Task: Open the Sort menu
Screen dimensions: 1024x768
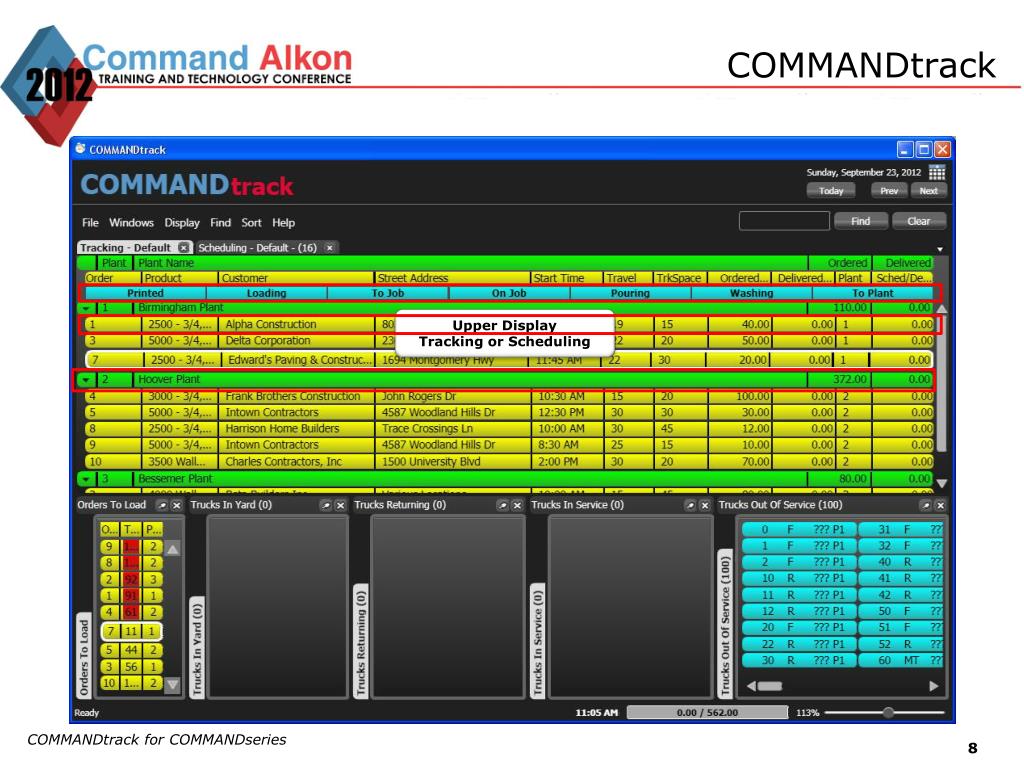Action: 251,223
